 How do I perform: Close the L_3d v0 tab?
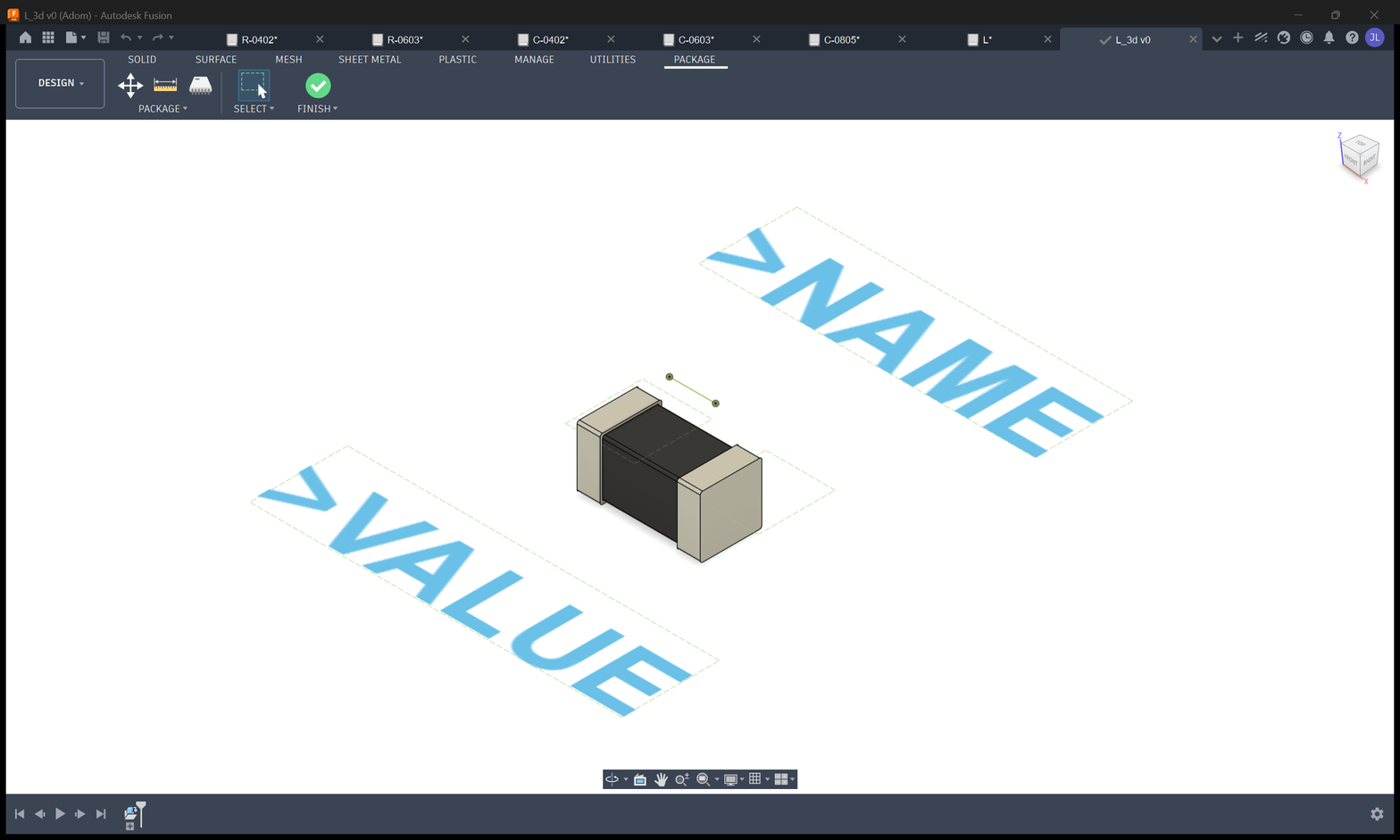pos(1193,39)
